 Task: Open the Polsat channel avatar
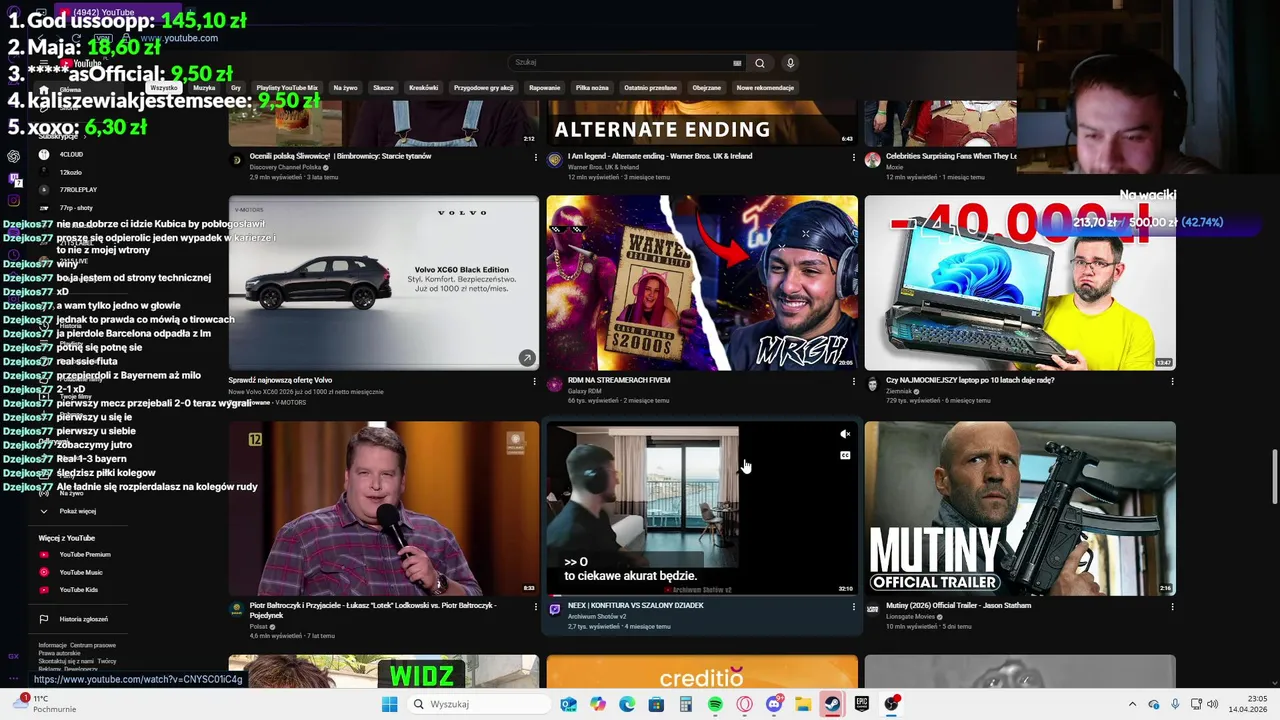(x=236, y=609)
